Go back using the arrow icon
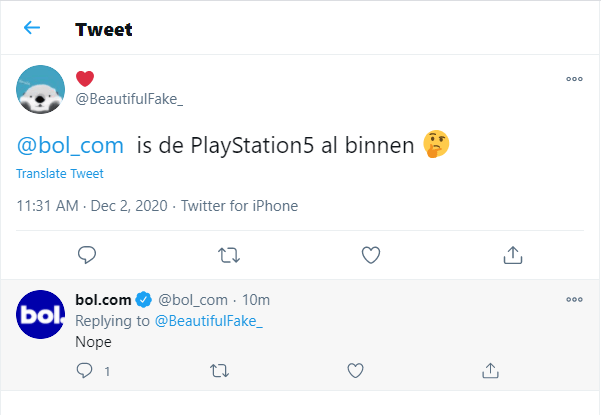Viewport: 601px width, 415px height. coord(32,28)
